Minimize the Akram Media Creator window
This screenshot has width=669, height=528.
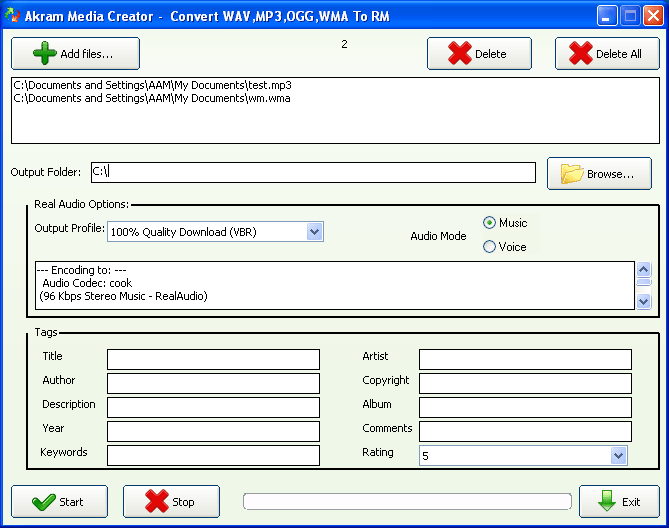pos(606,16)
